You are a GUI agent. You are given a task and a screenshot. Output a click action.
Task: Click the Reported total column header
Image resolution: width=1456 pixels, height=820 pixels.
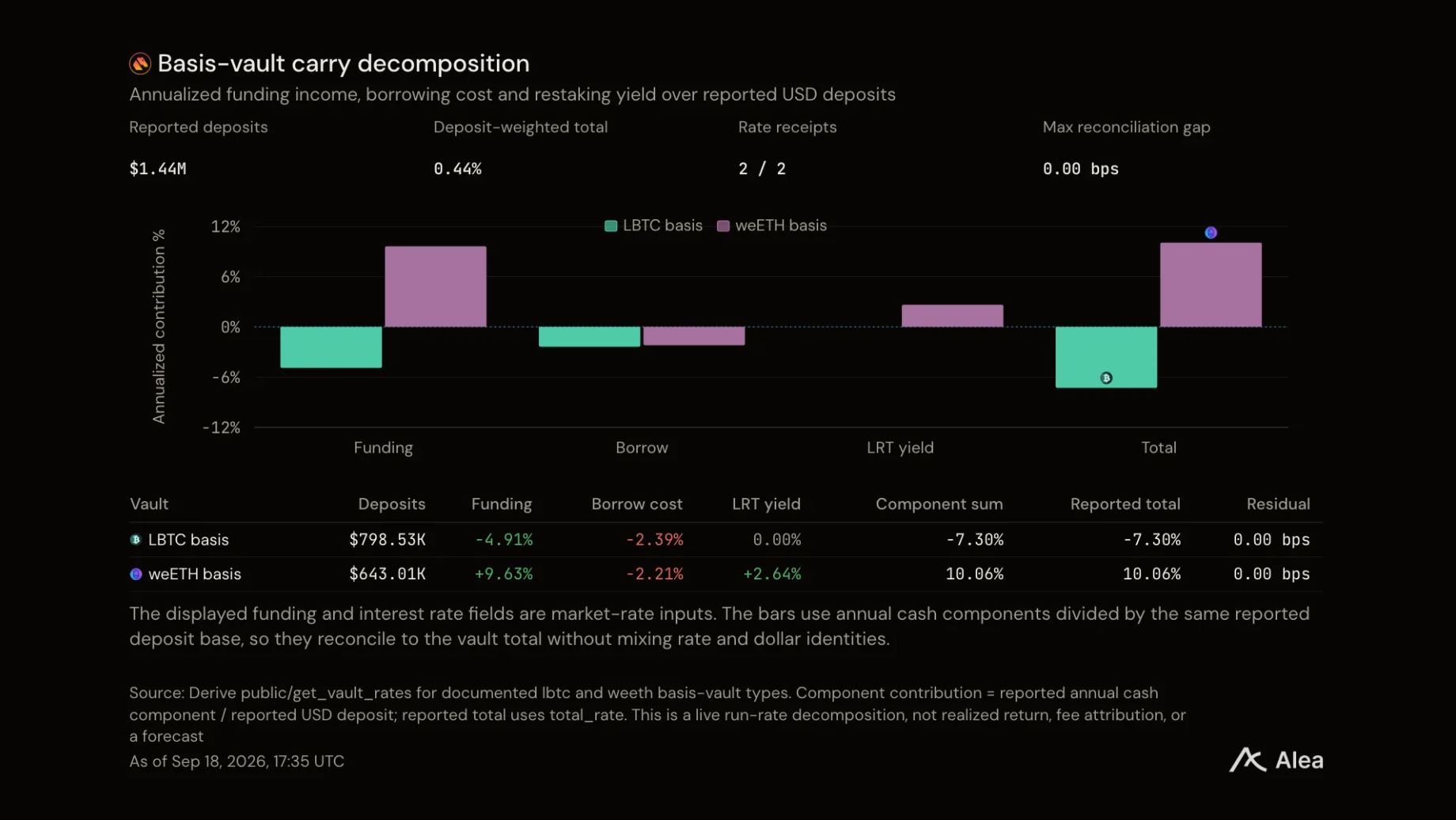1125,504
